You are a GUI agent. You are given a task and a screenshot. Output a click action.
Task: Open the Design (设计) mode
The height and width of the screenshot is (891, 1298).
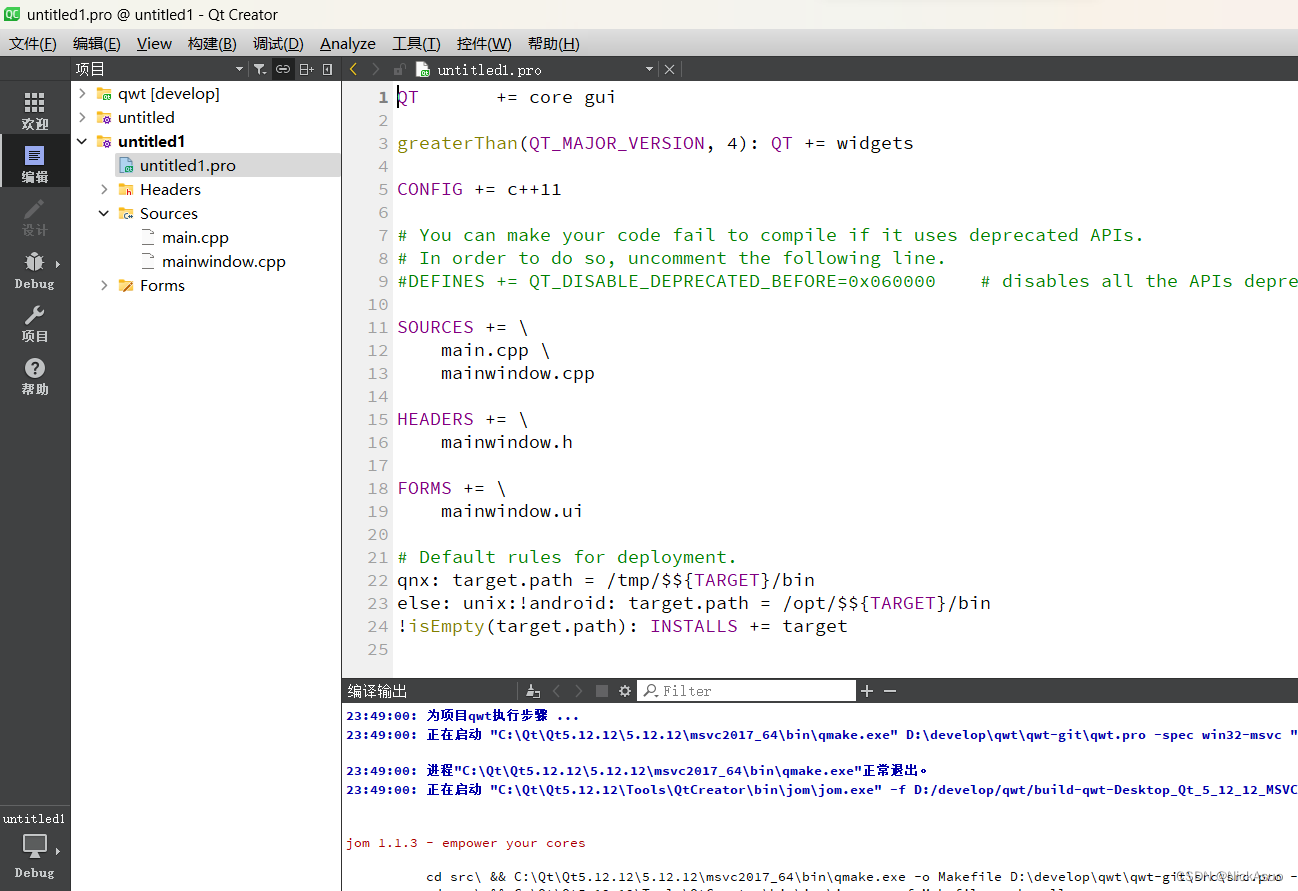point(35,216)
